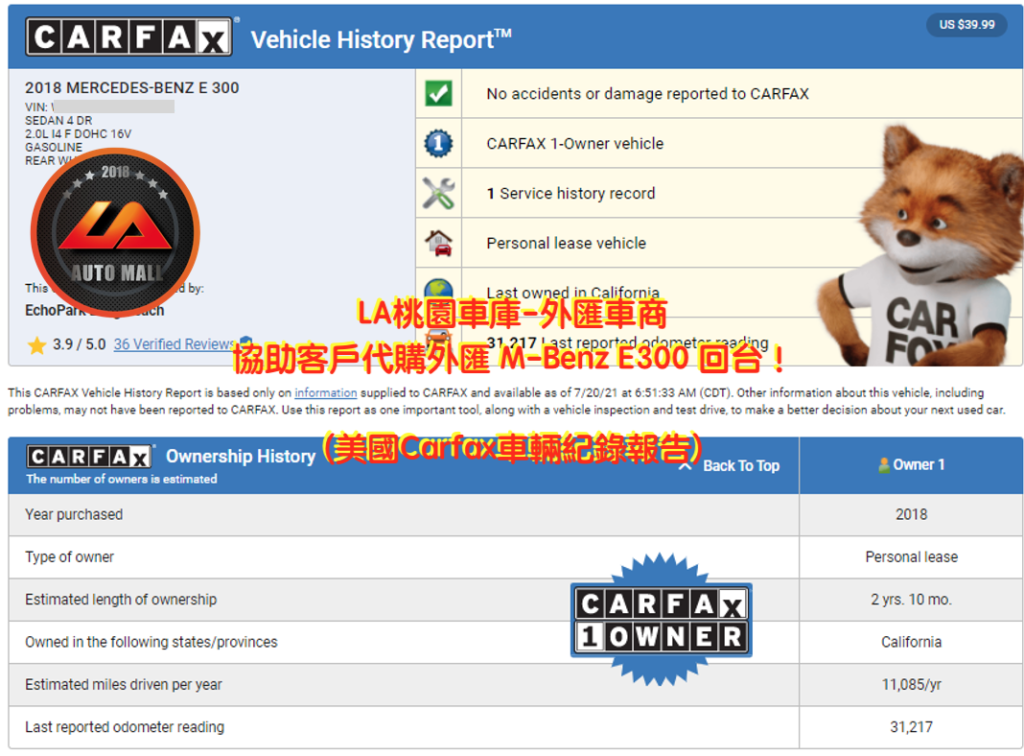1024x756 pixels.
Task: Click the 'Vehicle History Report' title
Action: click(x=381, y=40)
